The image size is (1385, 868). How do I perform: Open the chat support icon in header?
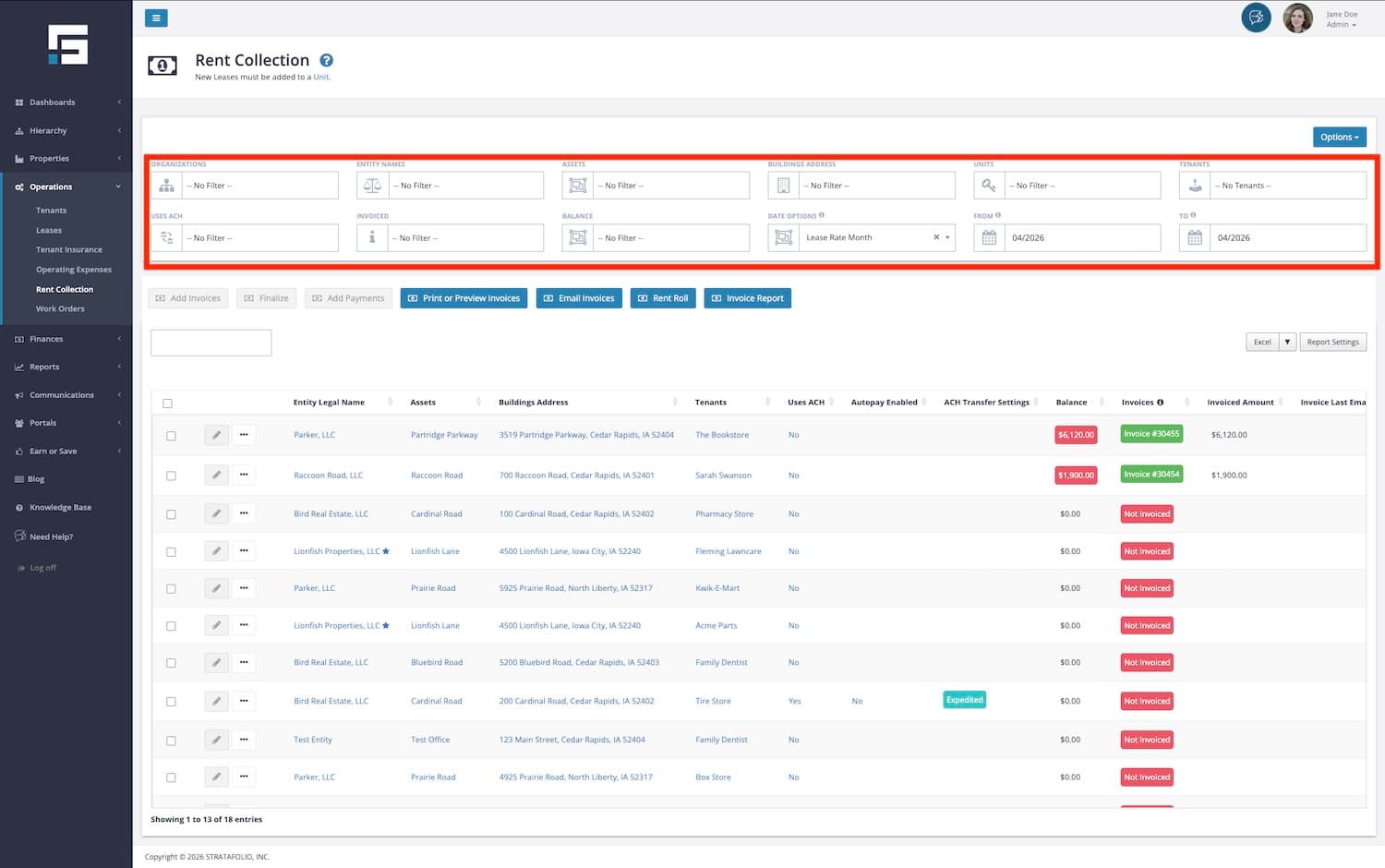[x=1256, y=18]
